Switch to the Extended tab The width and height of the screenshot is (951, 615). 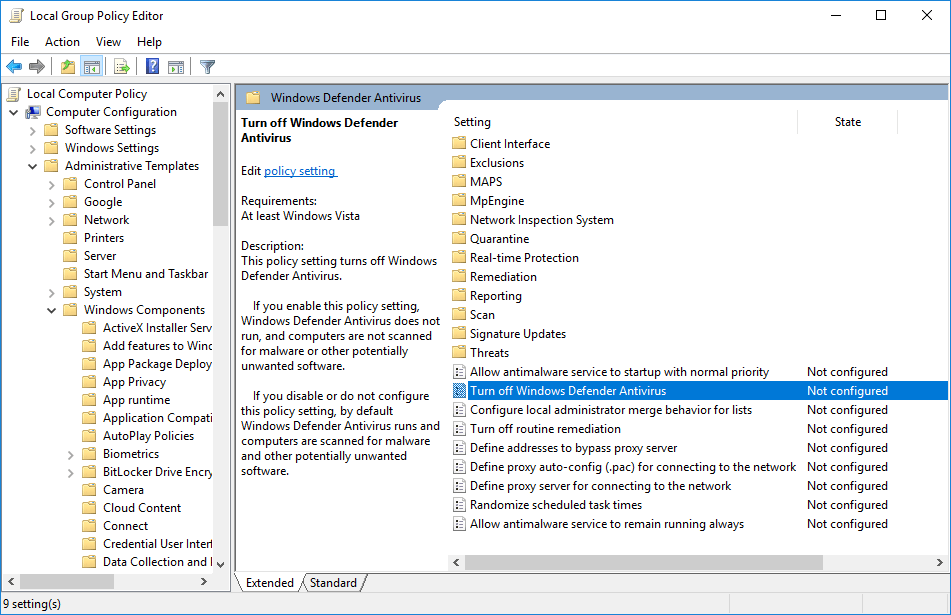270,582
